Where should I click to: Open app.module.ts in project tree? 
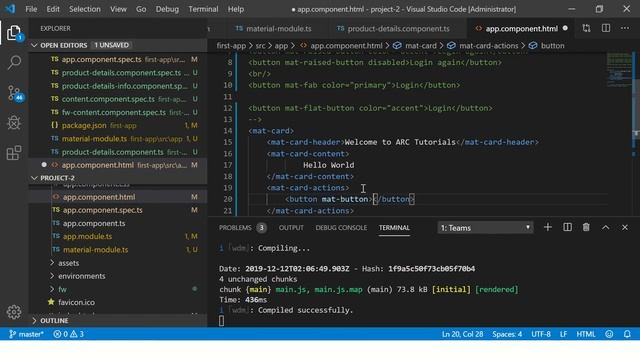tap(118, 236)
